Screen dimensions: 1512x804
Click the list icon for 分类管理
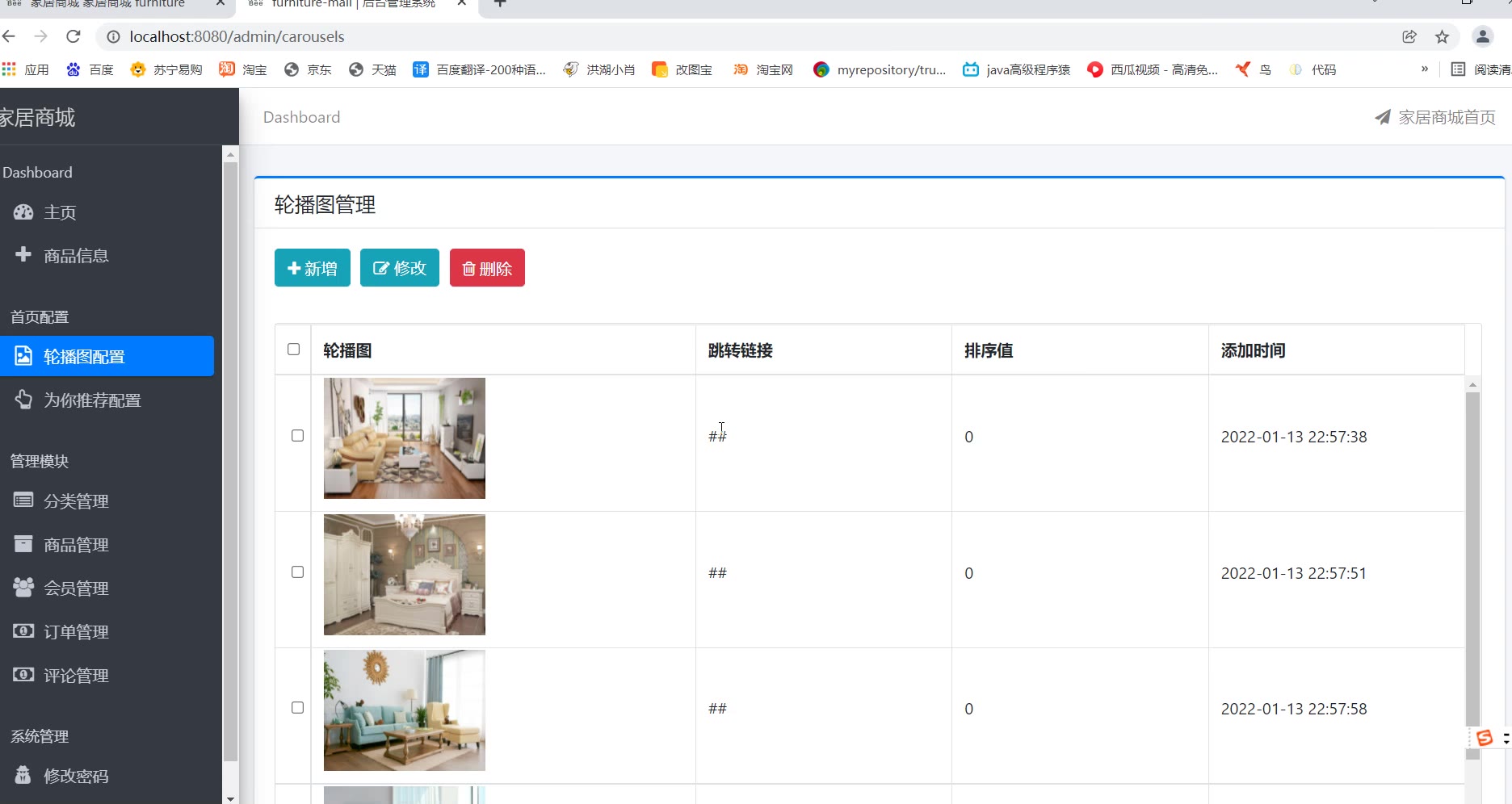pos(23,500)
